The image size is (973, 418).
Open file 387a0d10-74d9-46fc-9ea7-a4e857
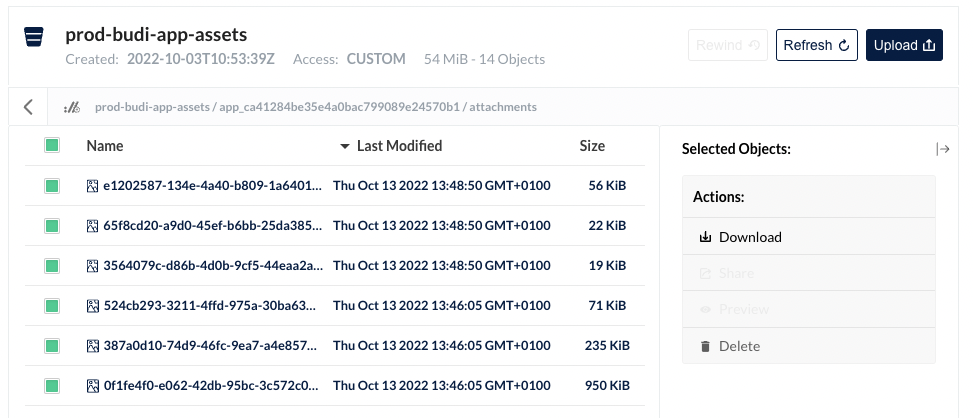point(210,345)
